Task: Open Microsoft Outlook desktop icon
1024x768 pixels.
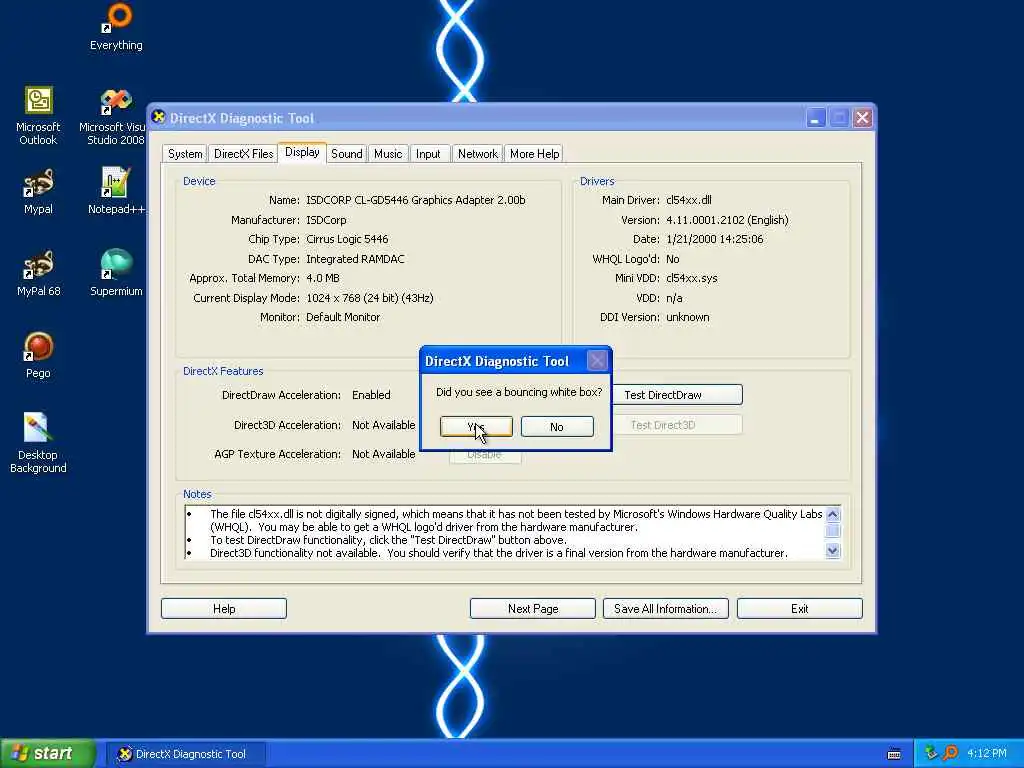Action: click(38, 116)
